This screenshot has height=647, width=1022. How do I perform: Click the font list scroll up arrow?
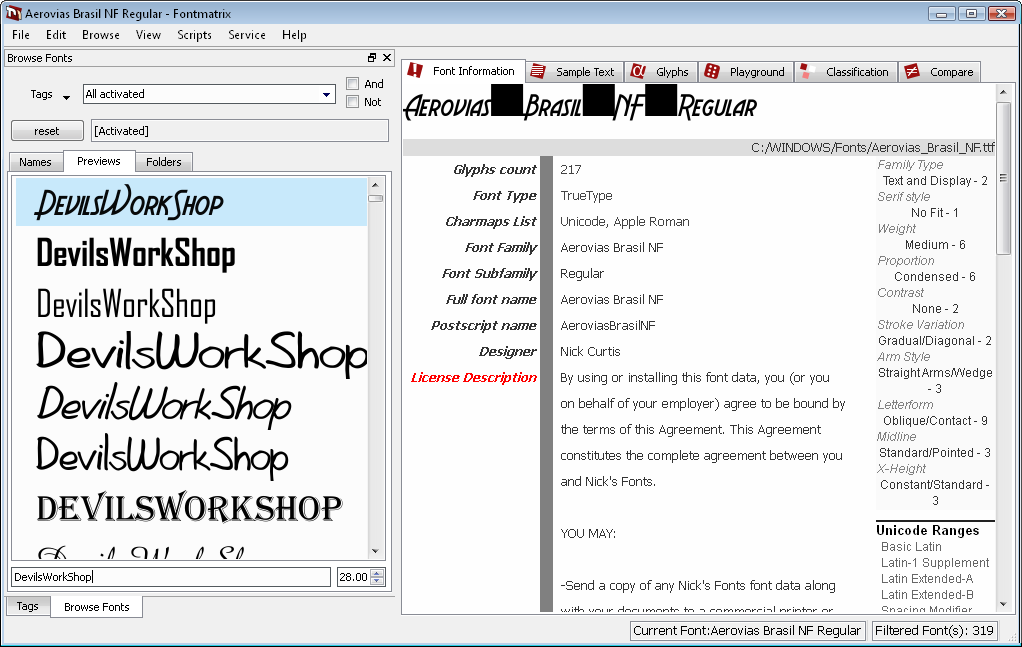pyautogui.click(x=375, y=185)
